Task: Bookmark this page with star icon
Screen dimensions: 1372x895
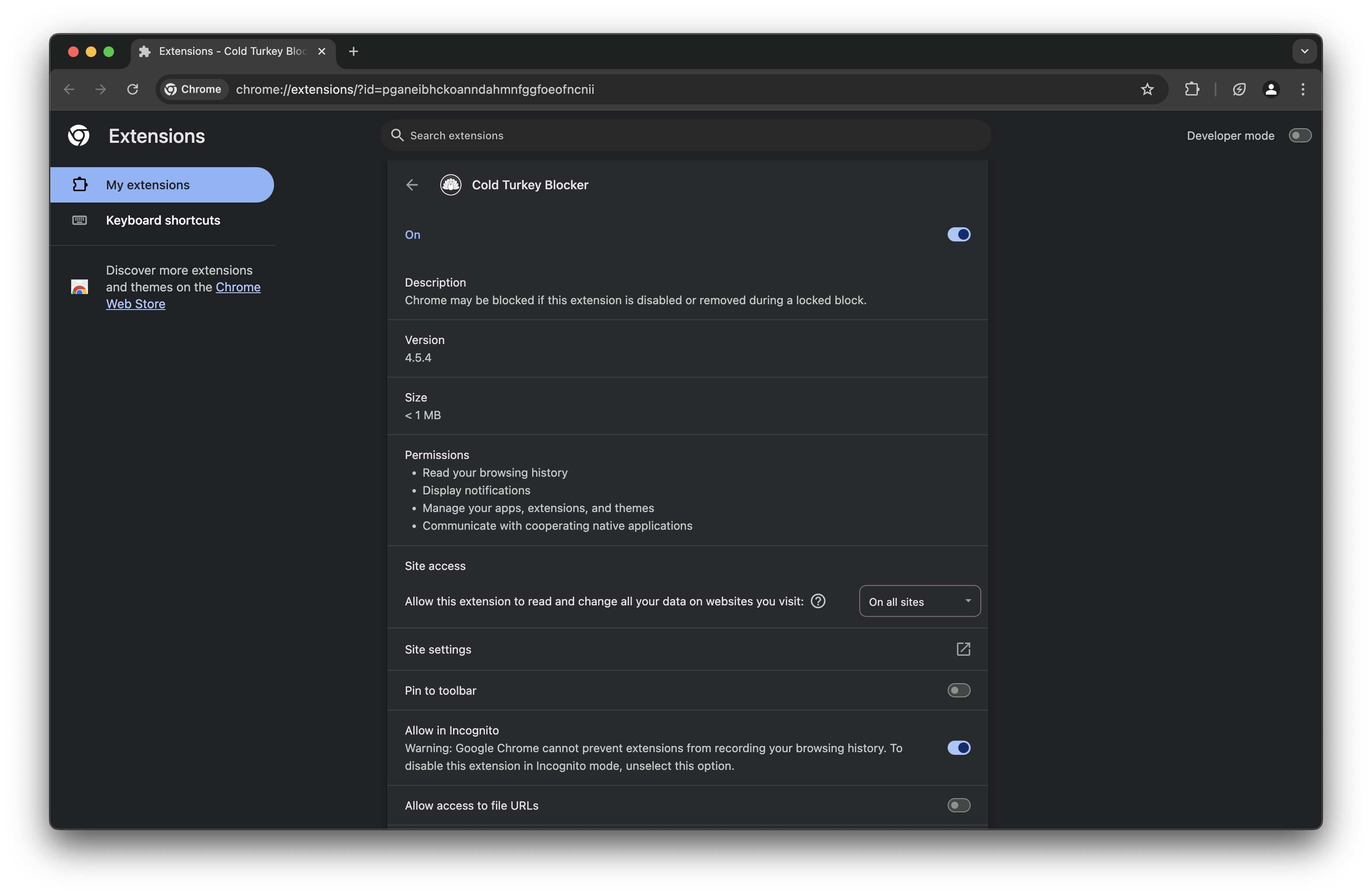Action: [1147, 89]
